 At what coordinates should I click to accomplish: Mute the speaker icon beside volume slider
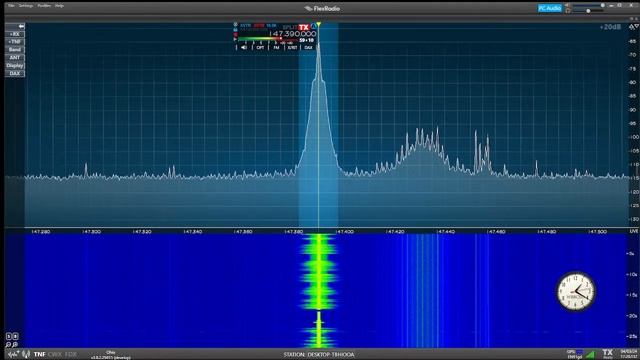click(567, 5)
